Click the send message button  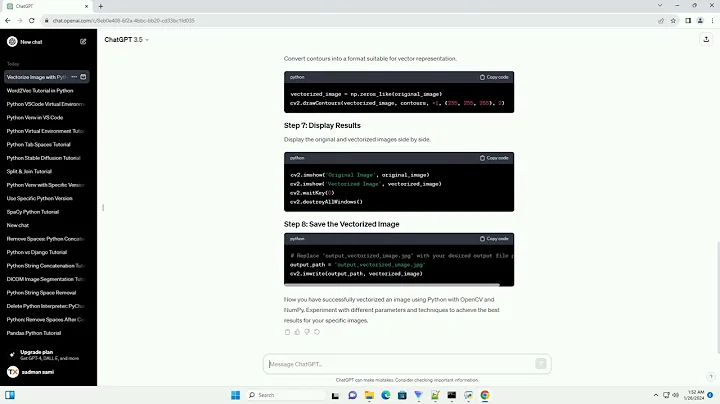[540, 364]
